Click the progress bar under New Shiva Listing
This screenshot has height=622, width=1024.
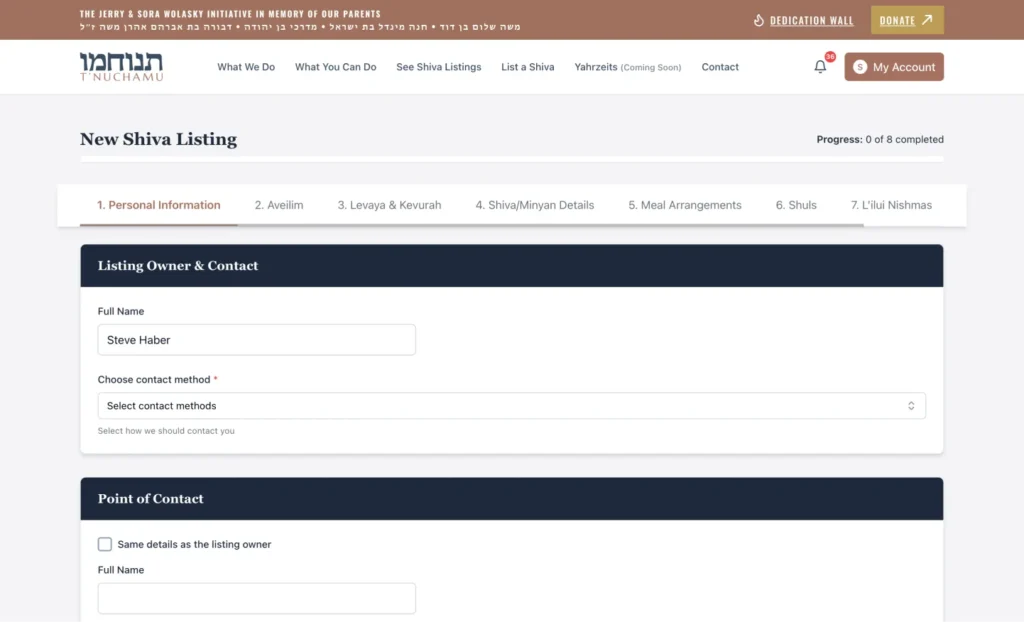pos(511,158)
